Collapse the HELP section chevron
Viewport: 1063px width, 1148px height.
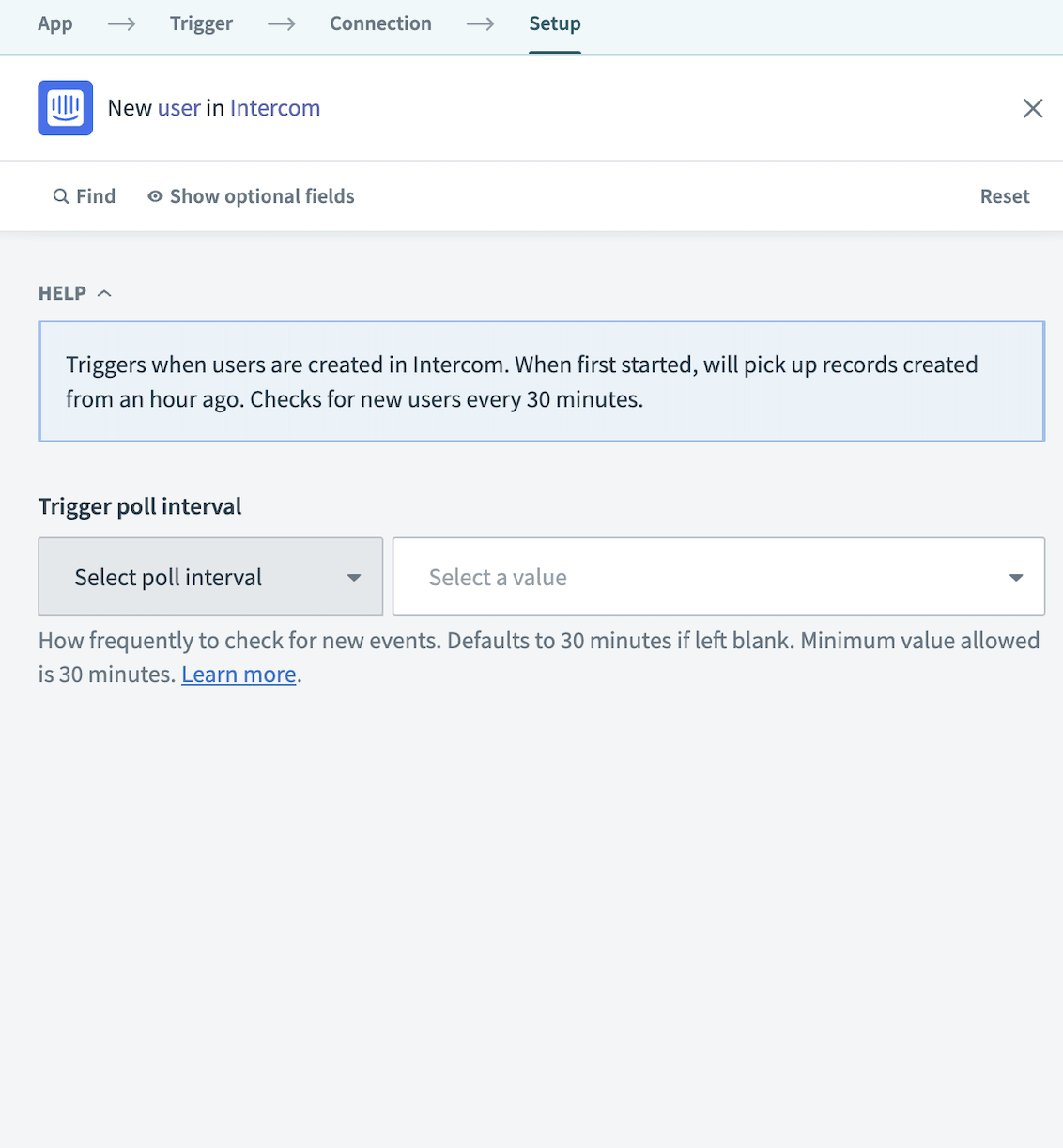point(104,293)
